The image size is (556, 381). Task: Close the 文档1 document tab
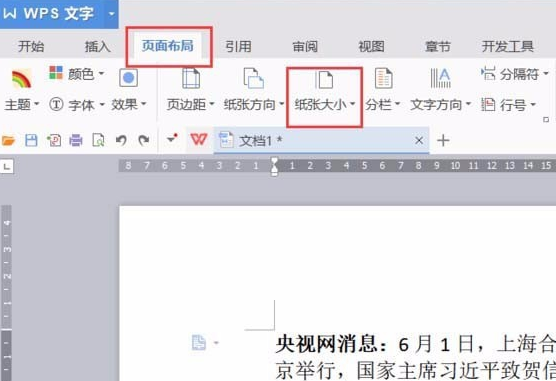[x=419, y=141]
